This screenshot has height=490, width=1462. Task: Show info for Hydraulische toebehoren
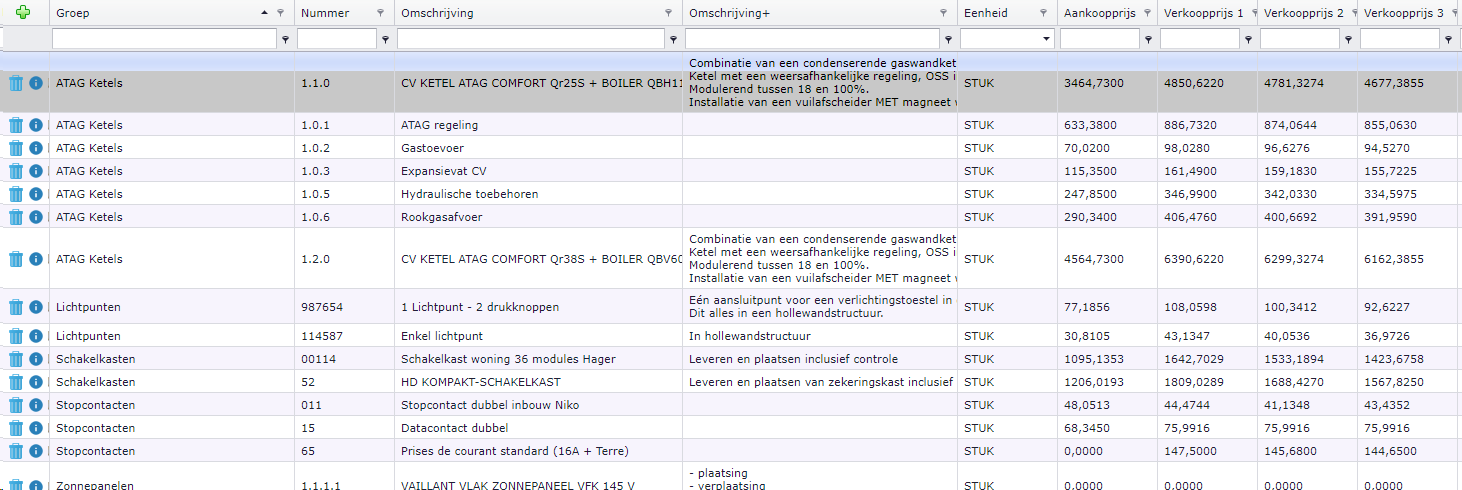click(36, 194)
